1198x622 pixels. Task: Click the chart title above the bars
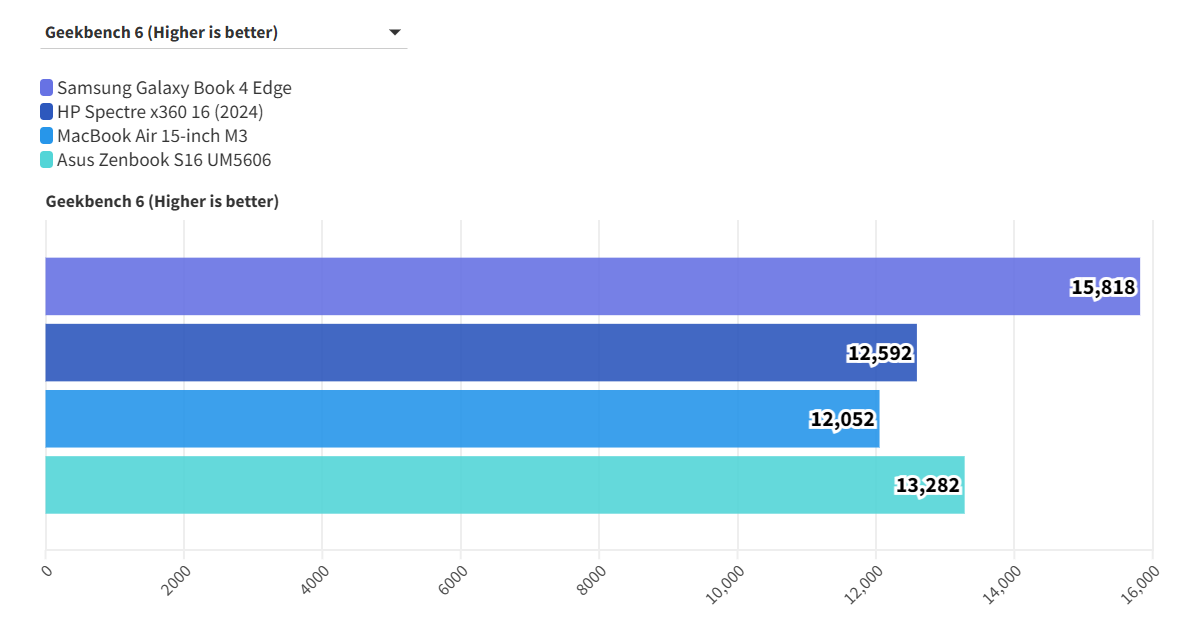pyautogui.click(x=162, y=202)
